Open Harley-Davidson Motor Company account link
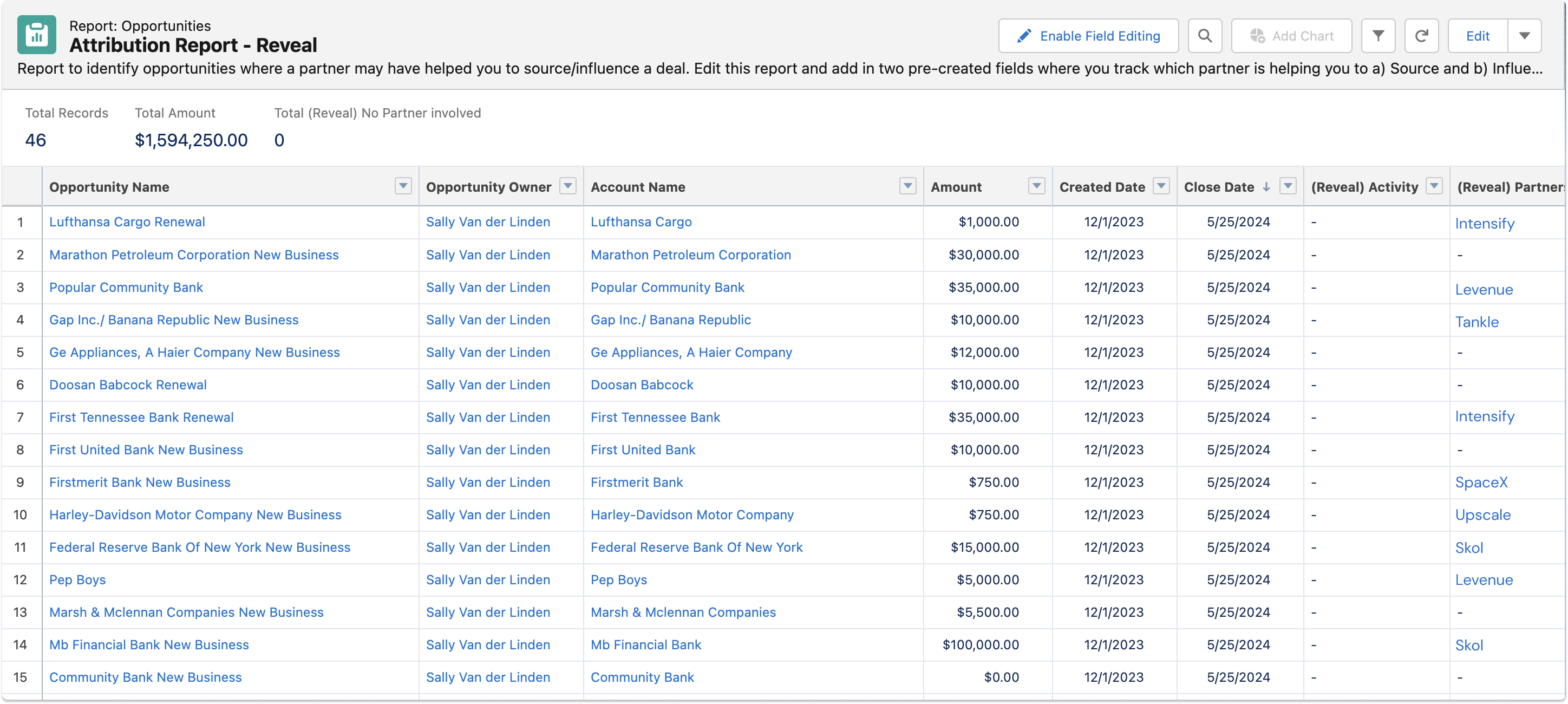Screen dimensions: 1568x704 [692, 514]
